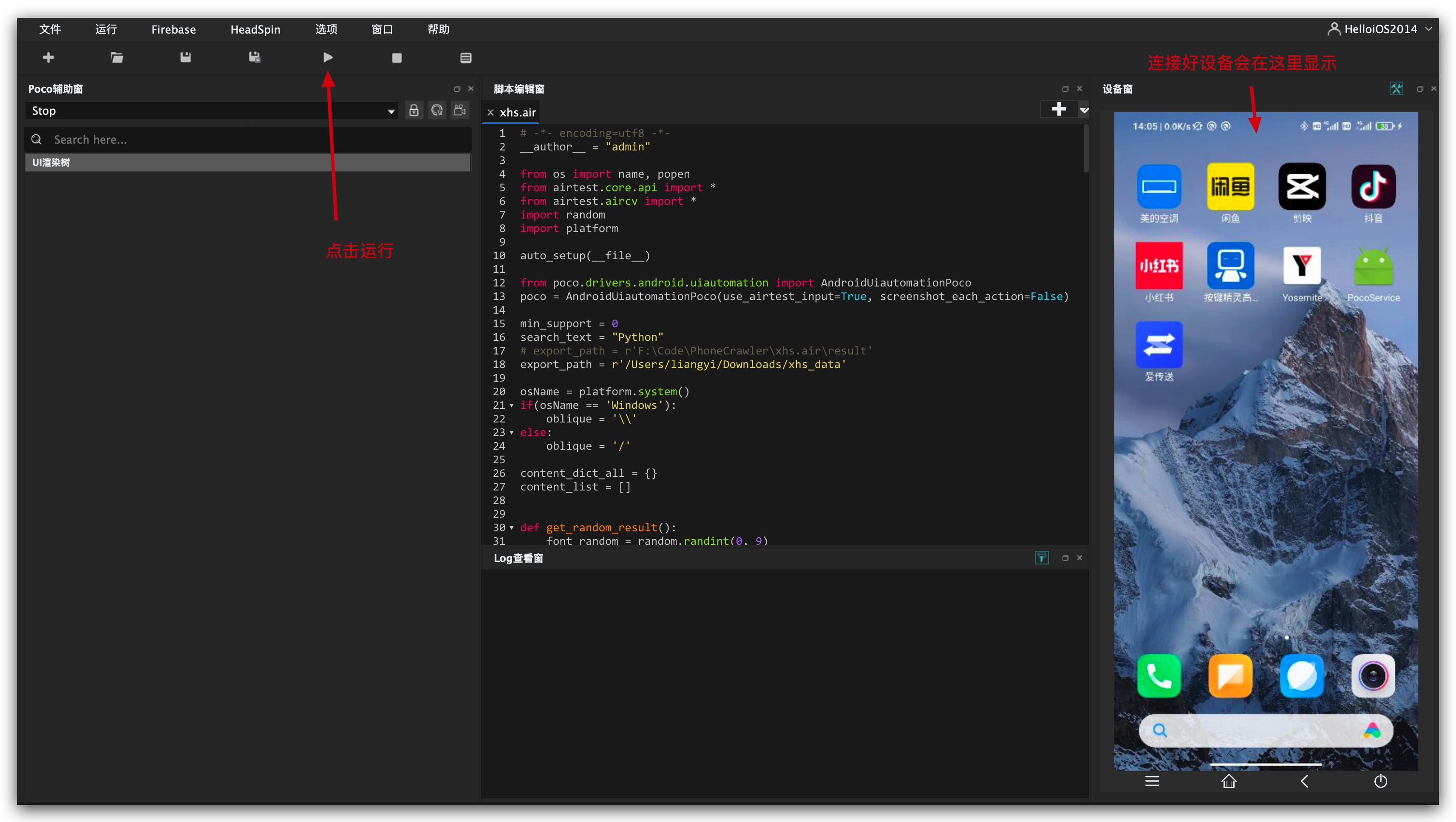Open the Firebase menu
This screenshot has height=822, width=1456.
pos(173,29)
